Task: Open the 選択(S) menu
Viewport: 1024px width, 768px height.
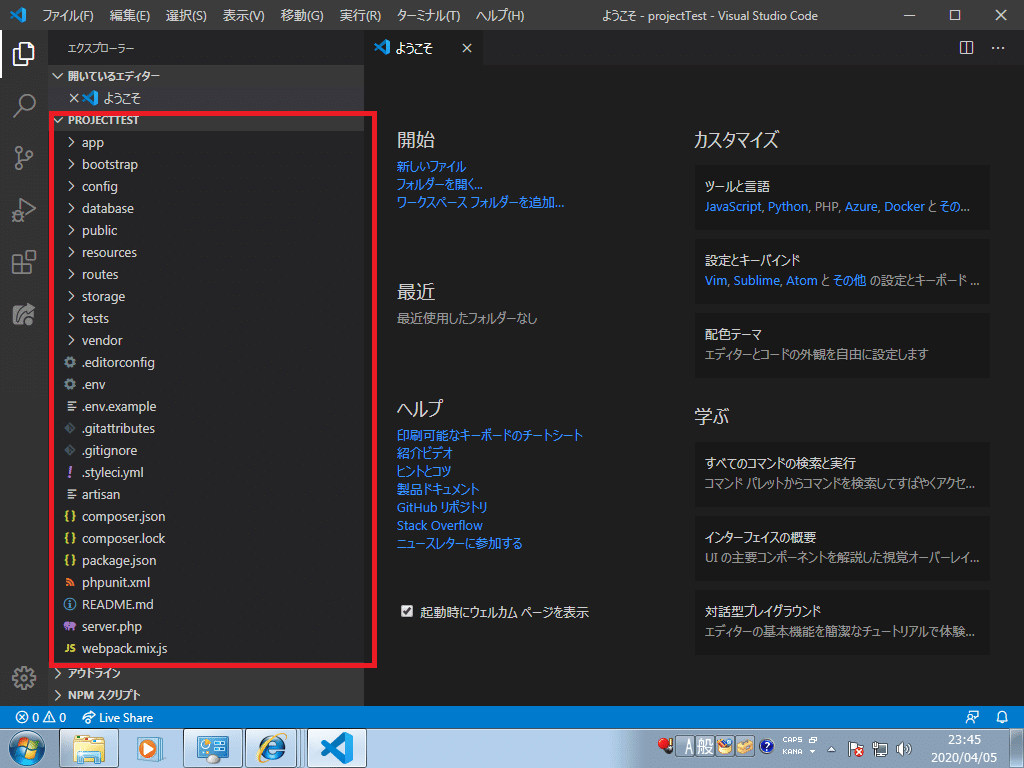Action: click(186, 15)
